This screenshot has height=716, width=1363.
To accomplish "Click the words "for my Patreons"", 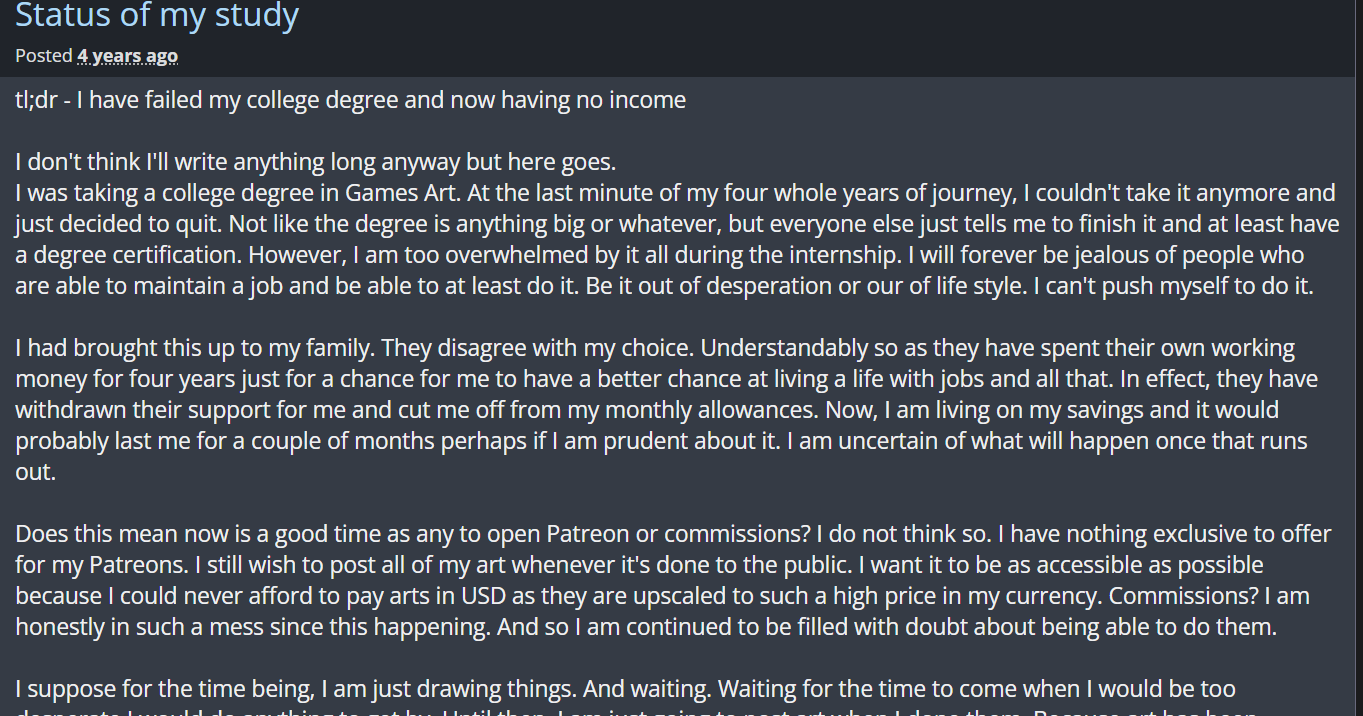I will tap(84, 565).
